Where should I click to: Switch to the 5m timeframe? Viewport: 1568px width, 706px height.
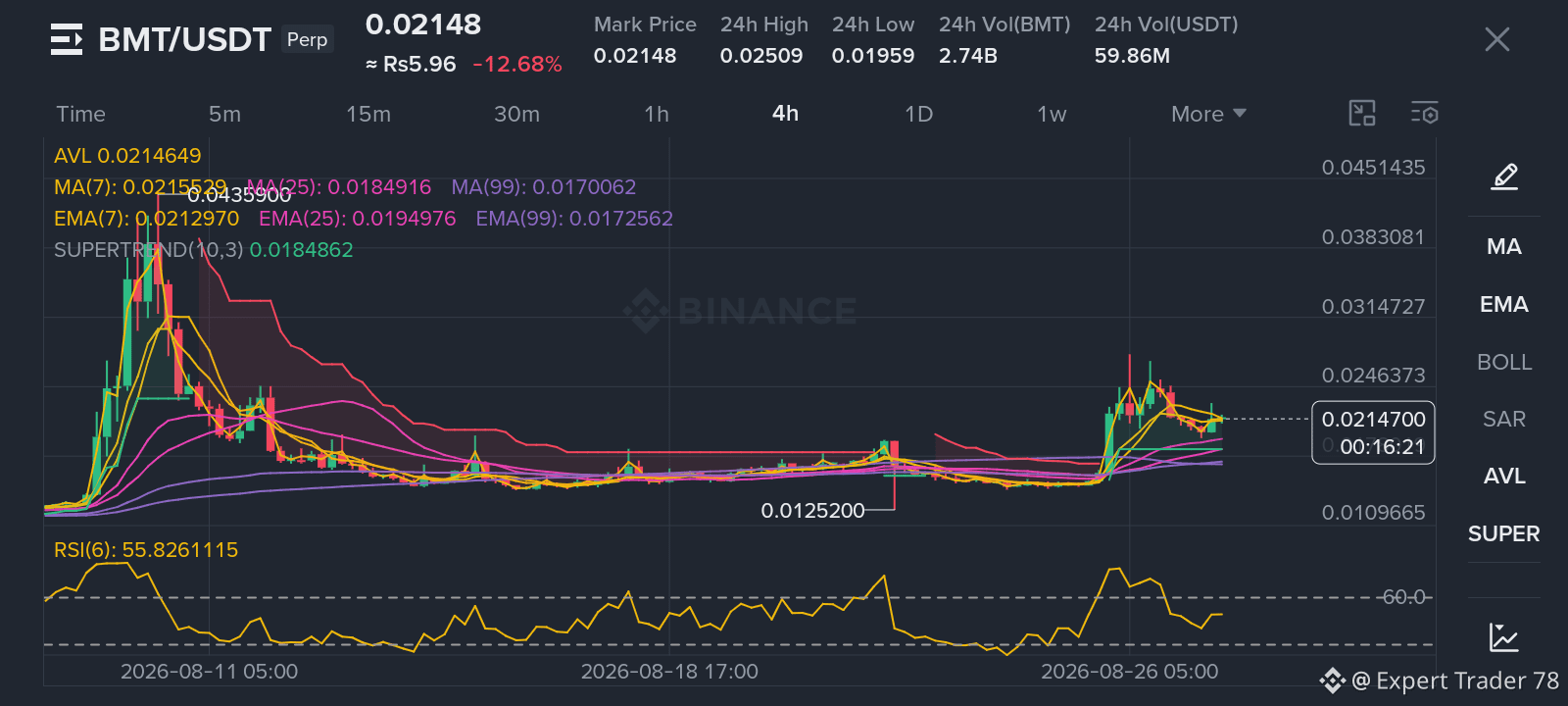click(x=224, y=114)
